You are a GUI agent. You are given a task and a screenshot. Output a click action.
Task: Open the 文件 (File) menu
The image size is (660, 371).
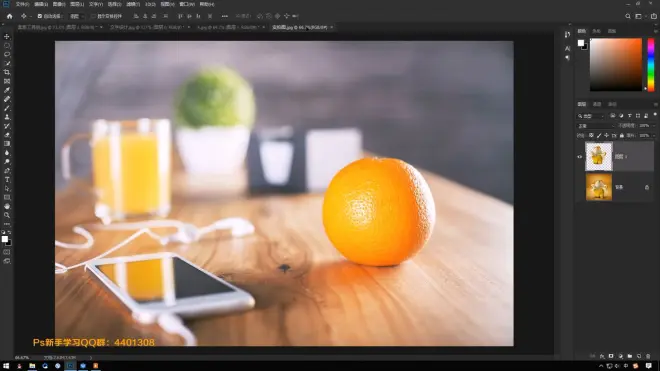[22, 4]
